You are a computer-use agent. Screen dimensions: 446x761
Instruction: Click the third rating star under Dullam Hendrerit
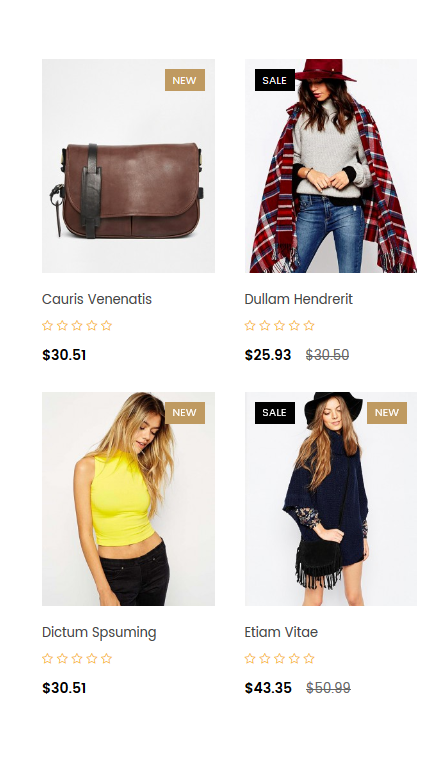coord(280,326)
